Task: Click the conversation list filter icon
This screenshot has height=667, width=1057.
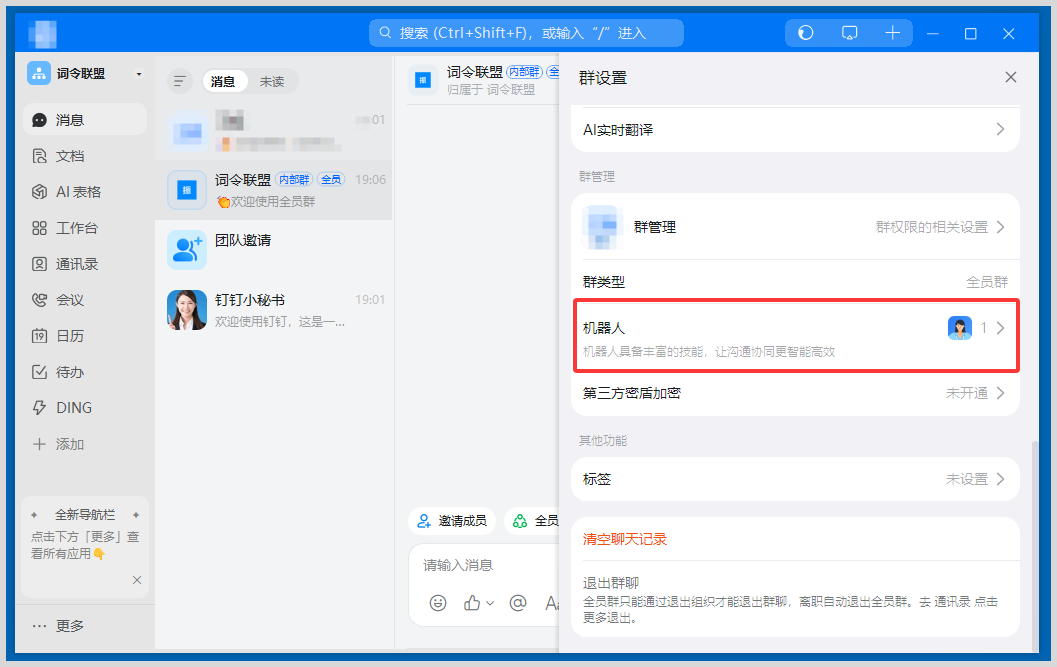Action: pos(179,82)
